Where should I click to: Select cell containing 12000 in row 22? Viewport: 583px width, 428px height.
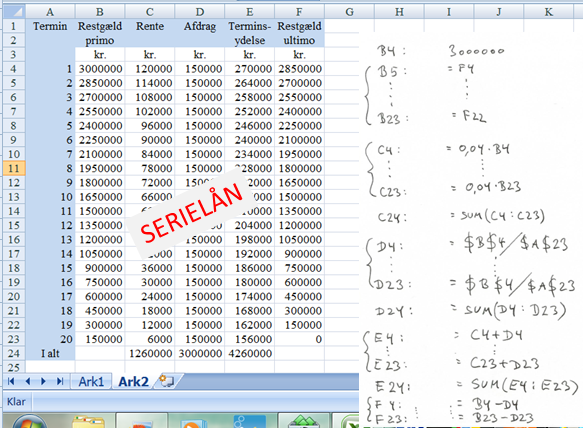(x=150, y=325)
